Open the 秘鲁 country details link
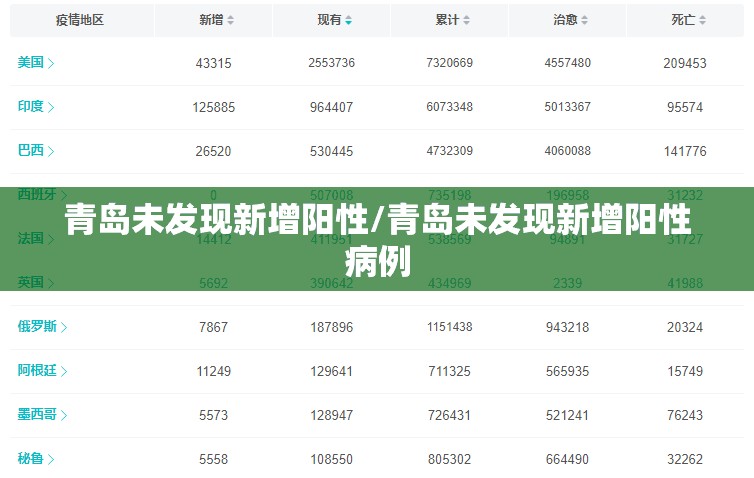Screen dimensions: 754x478 [x=36, y=459]
